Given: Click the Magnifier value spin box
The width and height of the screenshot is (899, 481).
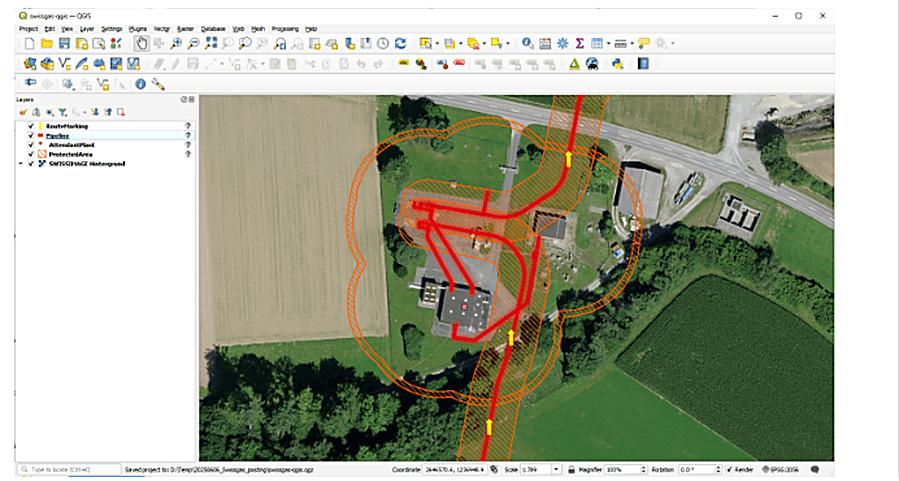Looking at the screenshot, I should [626, 470].
